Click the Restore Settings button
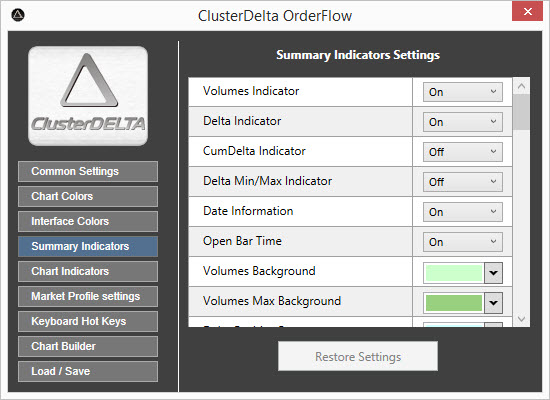550x400 pixels. (358, 356)
